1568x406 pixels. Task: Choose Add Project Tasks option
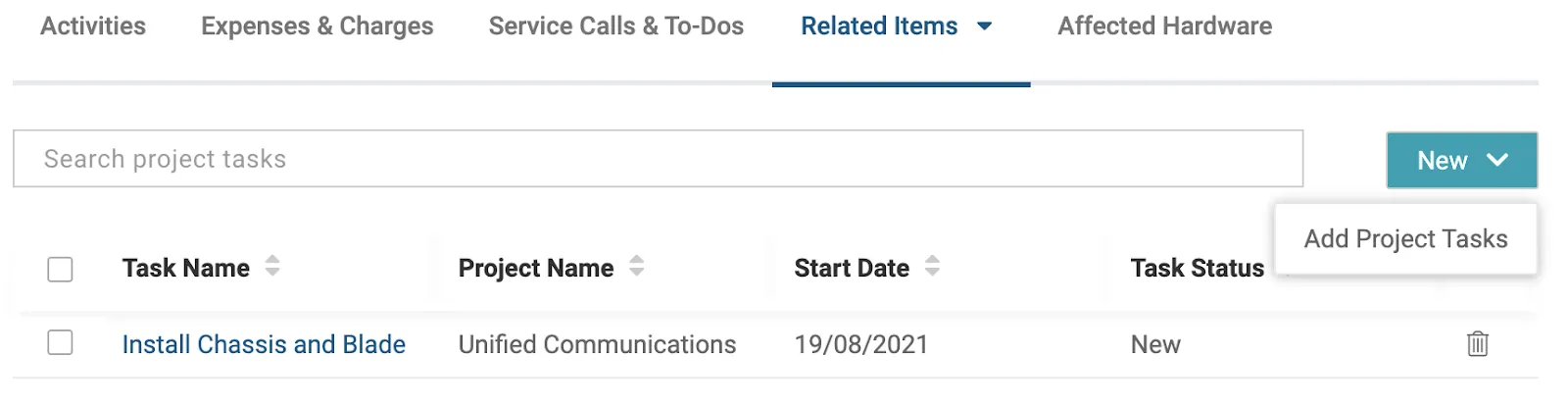(x=1405, y=239)
